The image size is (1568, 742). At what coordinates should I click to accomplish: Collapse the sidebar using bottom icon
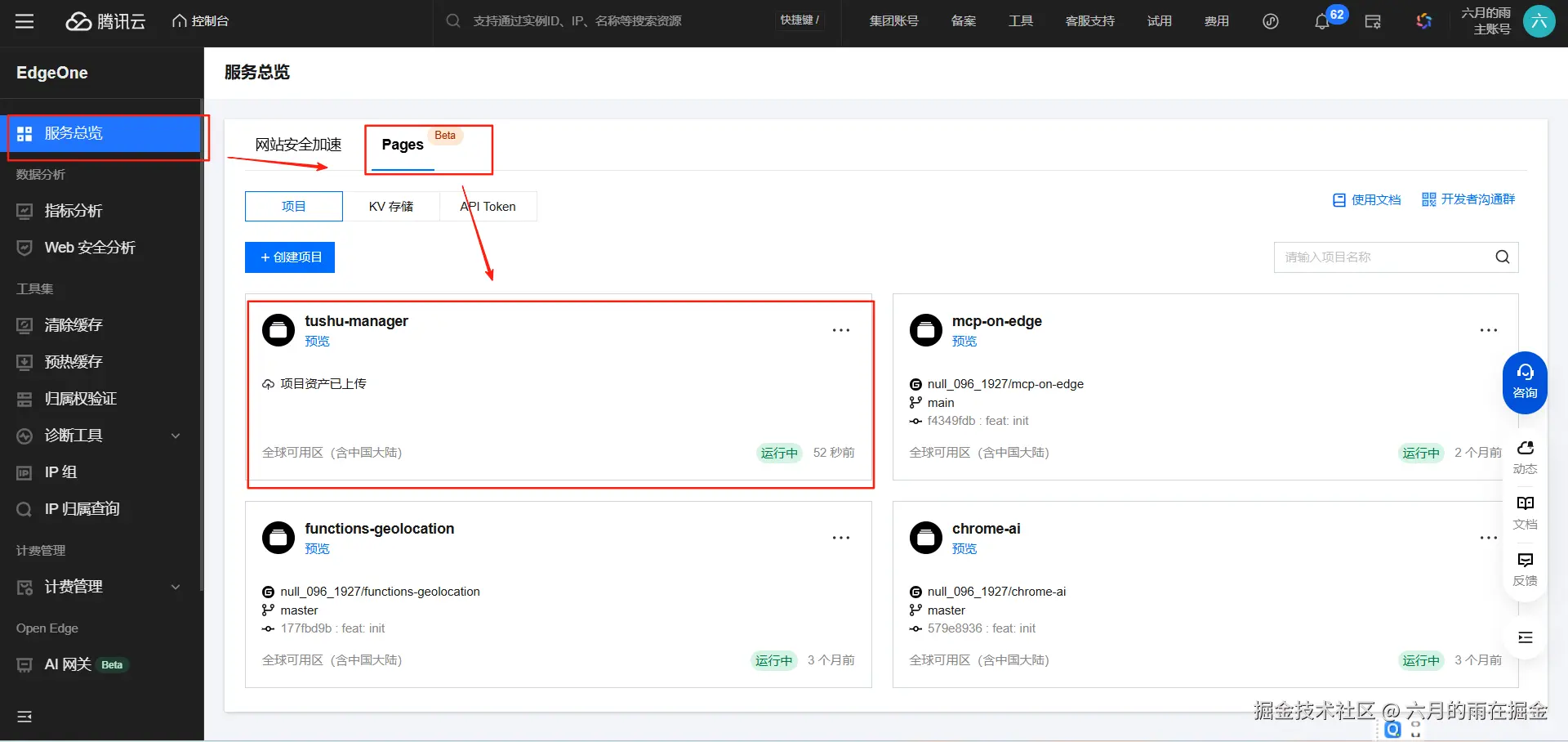24,717
